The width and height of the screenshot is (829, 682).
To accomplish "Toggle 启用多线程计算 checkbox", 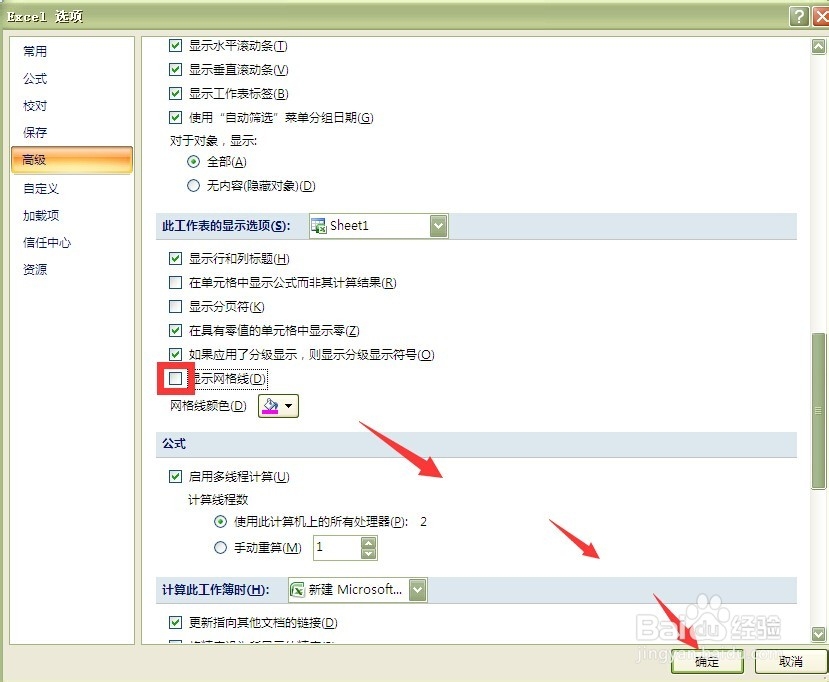I will pyautogui.click(x=176, y=476).
